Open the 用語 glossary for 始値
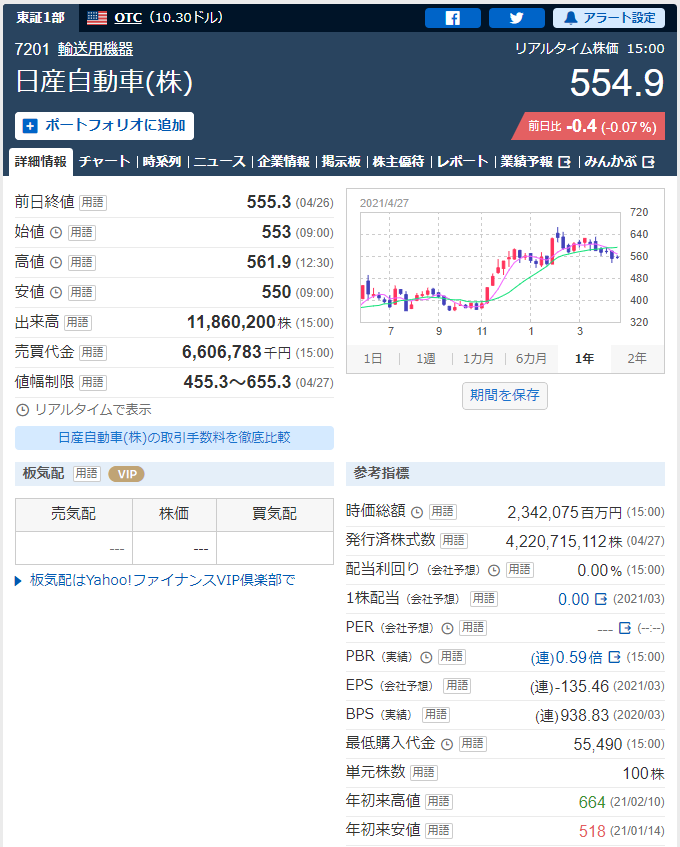 [82, 233]
